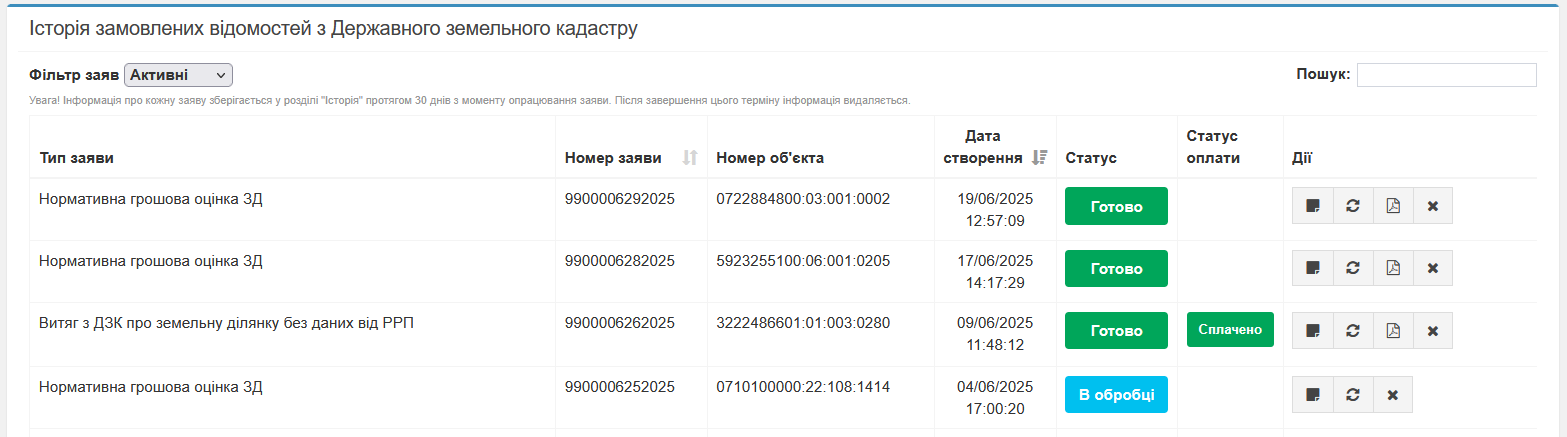Image resolution: width=1567 pixels, height=437 pixels.
Task: Refresh the 'В обробці' request 9900006252025
Action: 1353,394
